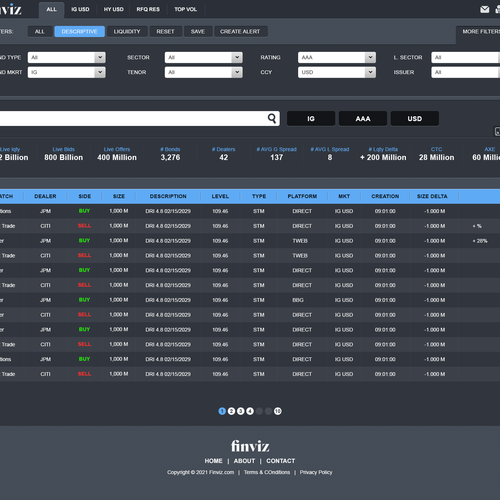Viewport: 500px width, 500px height.
Task: Click the +28% value cell
Action: pos(480,241)
